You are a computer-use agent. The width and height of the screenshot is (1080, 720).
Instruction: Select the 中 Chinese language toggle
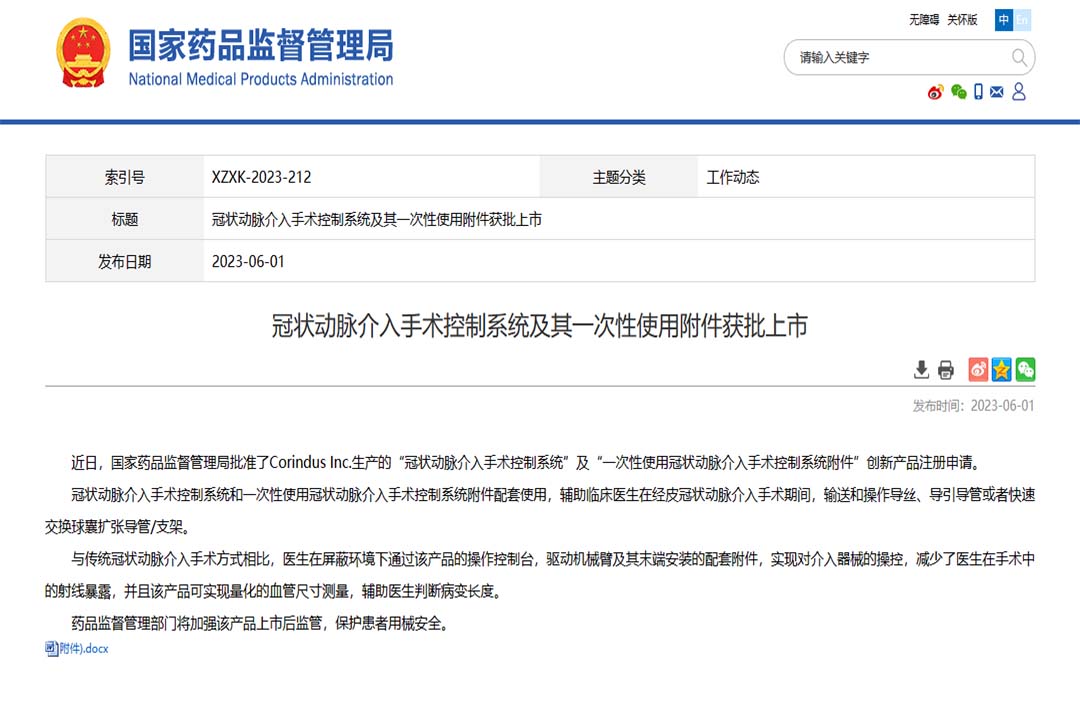[x=1004, y=20]
